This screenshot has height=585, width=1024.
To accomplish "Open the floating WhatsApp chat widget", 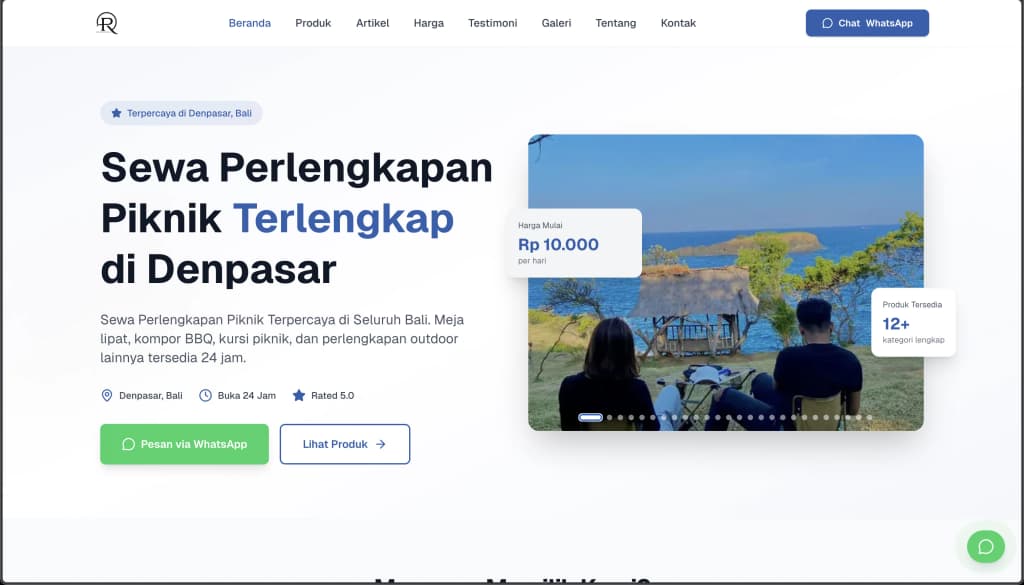I will click(985, 547).
